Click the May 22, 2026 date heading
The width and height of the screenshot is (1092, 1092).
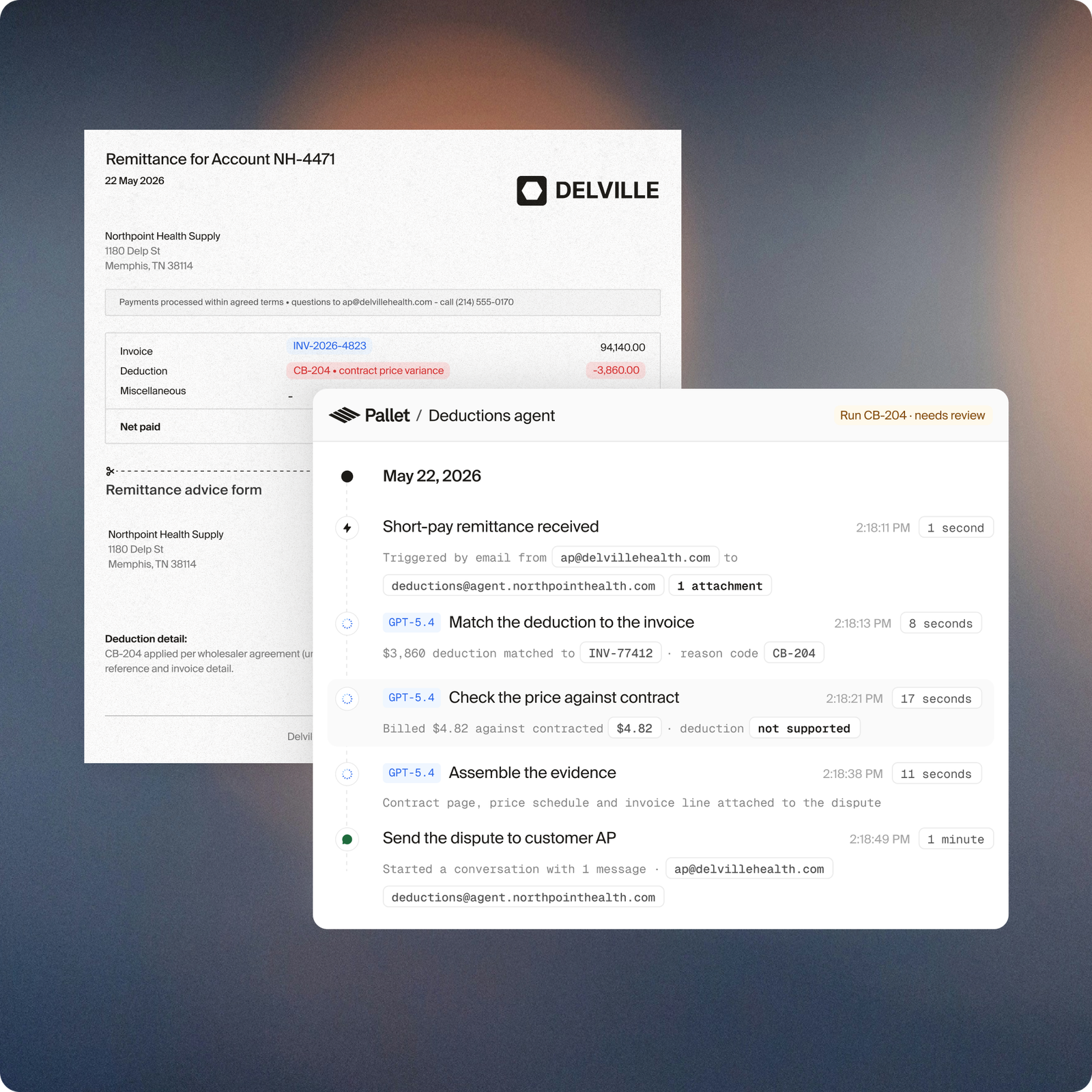coord(432,476)
